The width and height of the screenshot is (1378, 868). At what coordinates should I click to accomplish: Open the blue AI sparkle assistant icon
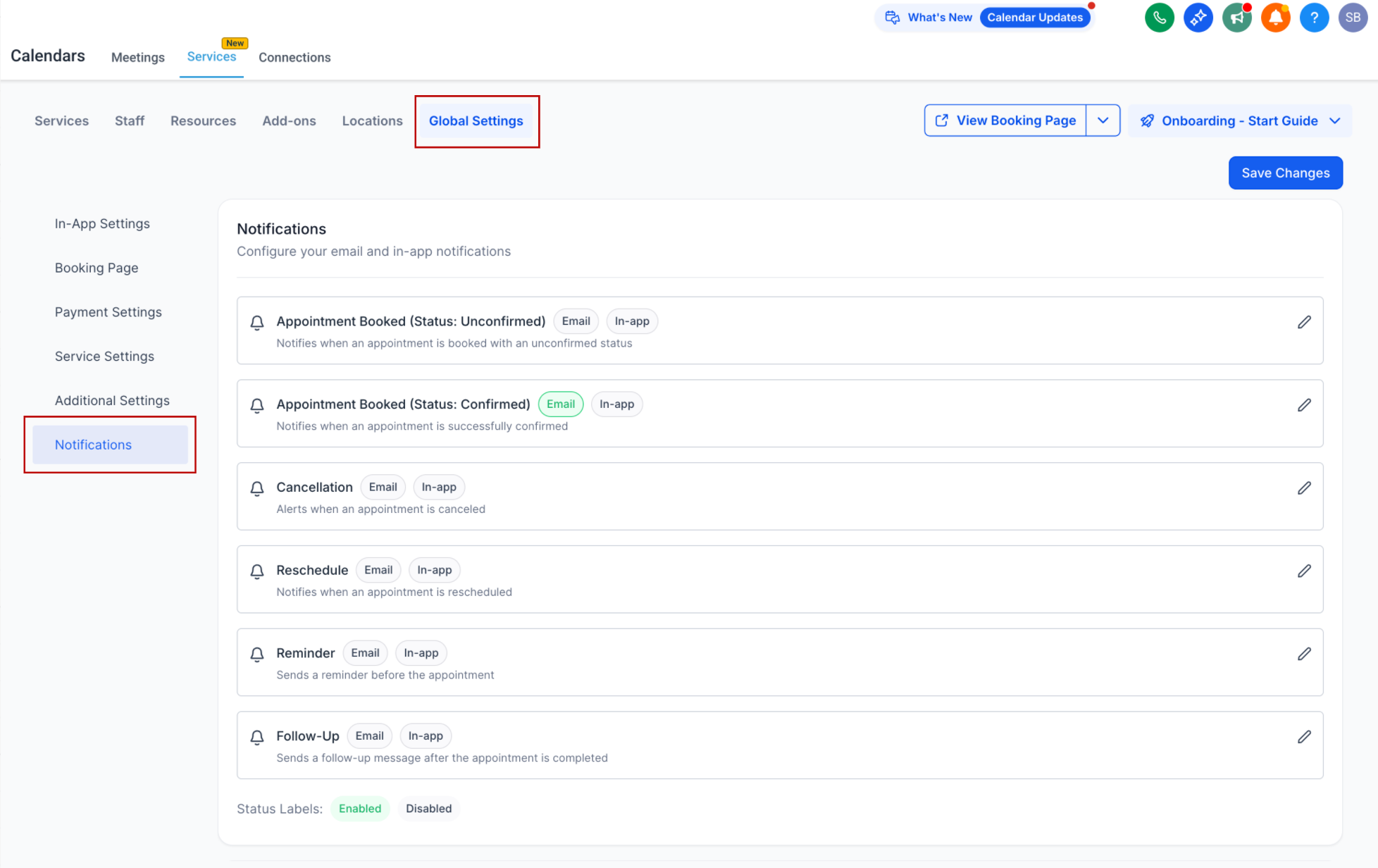(1198, 18)
